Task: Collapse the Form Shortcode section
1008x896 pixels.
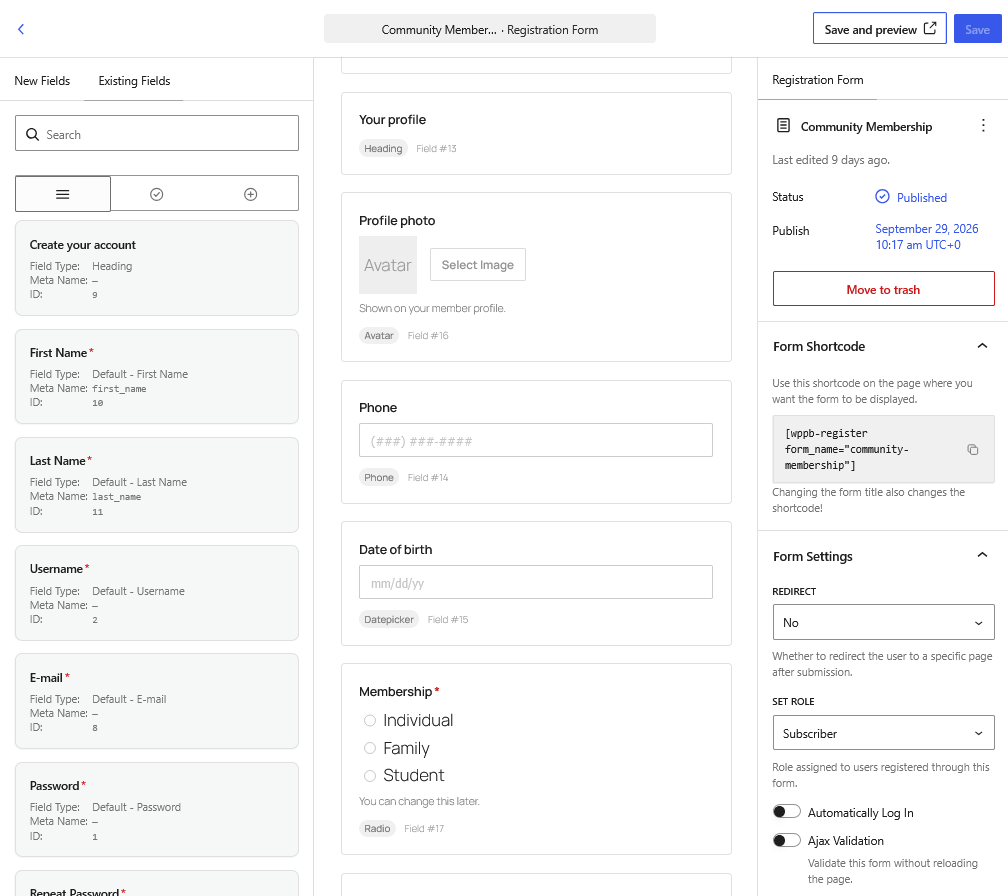Action: [982, 346]
